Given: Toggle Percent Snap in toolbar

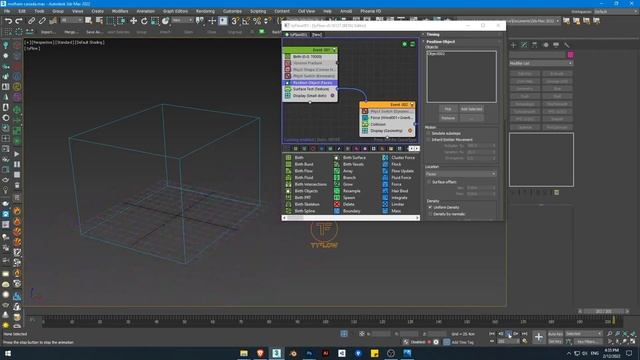Looking at the screenshot, I should pos(257,21).
